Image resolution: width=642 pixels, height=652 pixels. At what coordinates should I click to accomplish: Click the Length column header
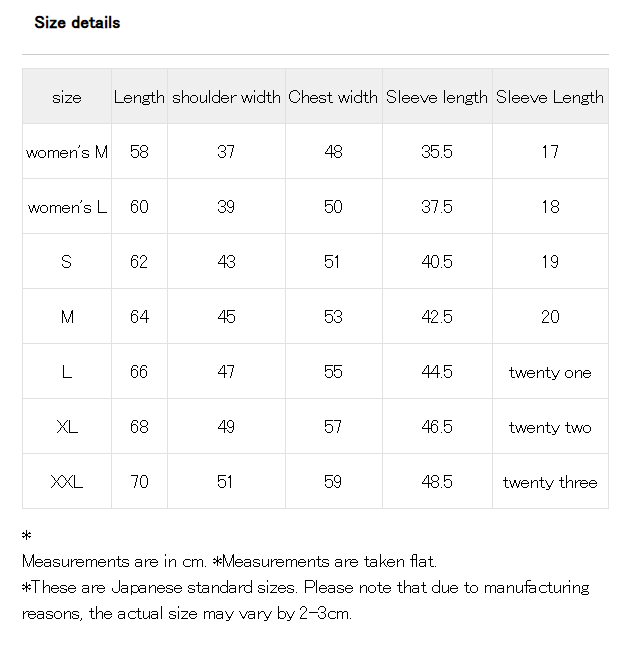(139, 97)
